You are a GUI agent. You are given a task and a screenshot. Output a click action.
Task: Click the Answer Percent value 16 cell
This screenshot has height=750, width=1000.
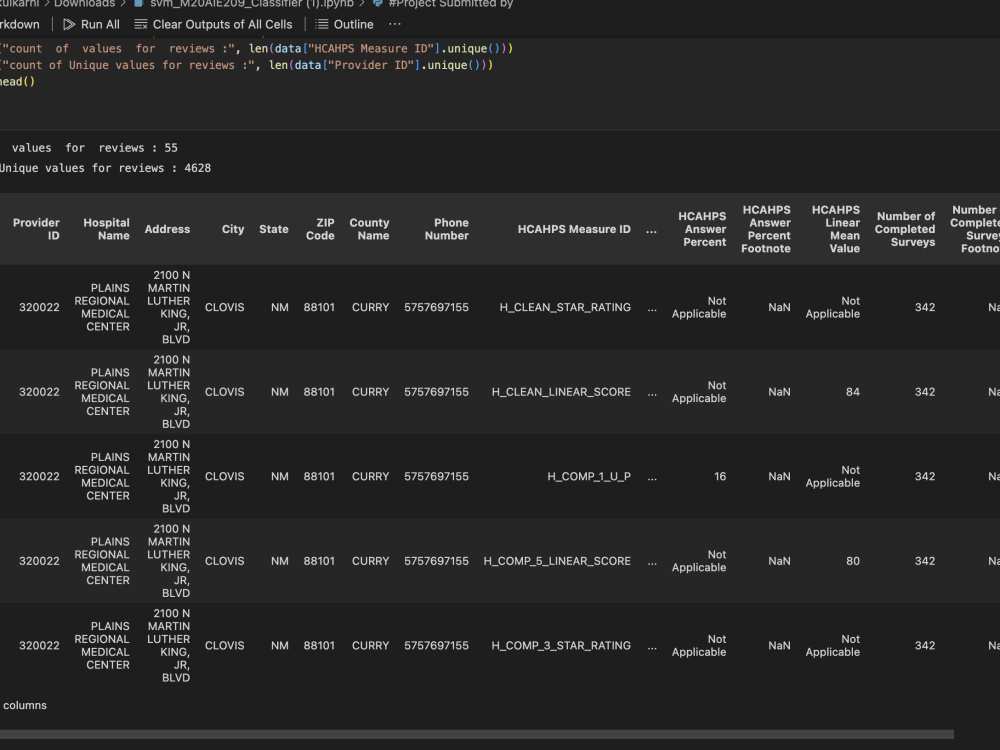pyautogui.click(x=720, y=476)
